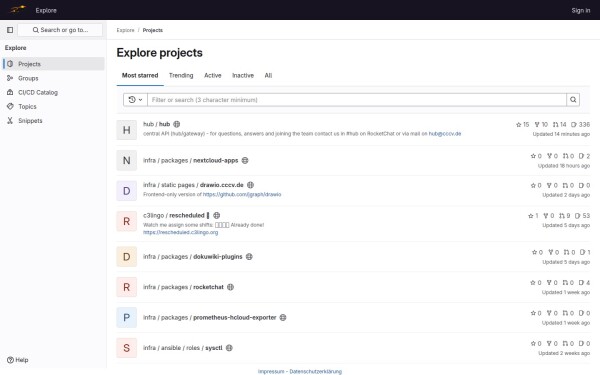Click issues count 2 of nextcloud-apps
Viewport: 600px width, 375px height.
click(584, 156)
